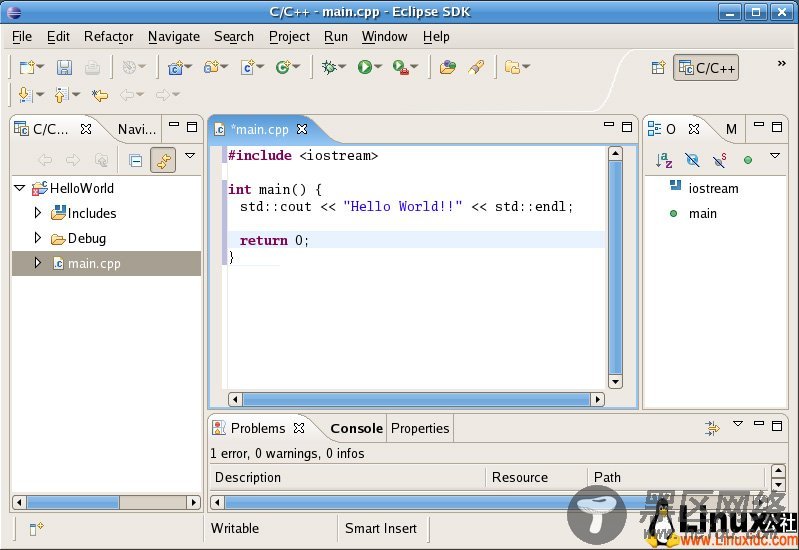799x550 pixels.
Task: Expand the Includes tree node
Action: pyautogui.click(x=38, y=213)
